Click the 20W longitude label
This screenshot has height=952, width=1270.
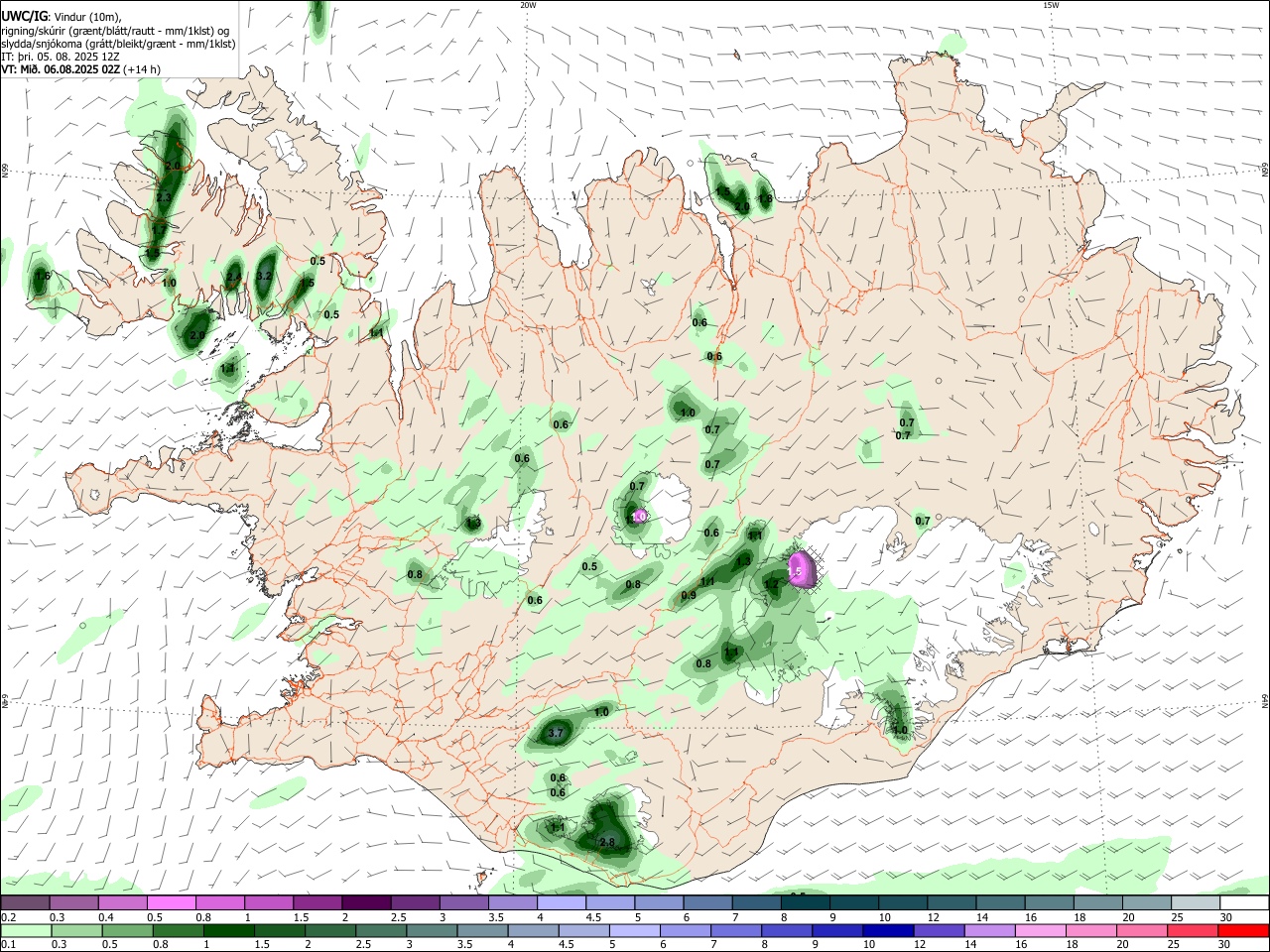[528, 5]
